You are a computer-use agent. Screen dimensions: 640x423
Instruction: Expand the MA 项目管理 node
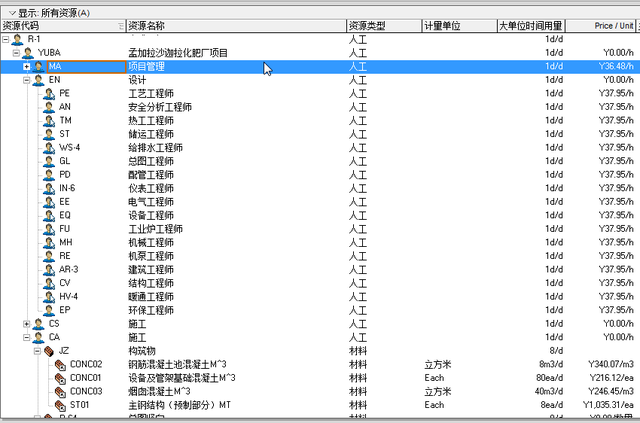(27, 66)
